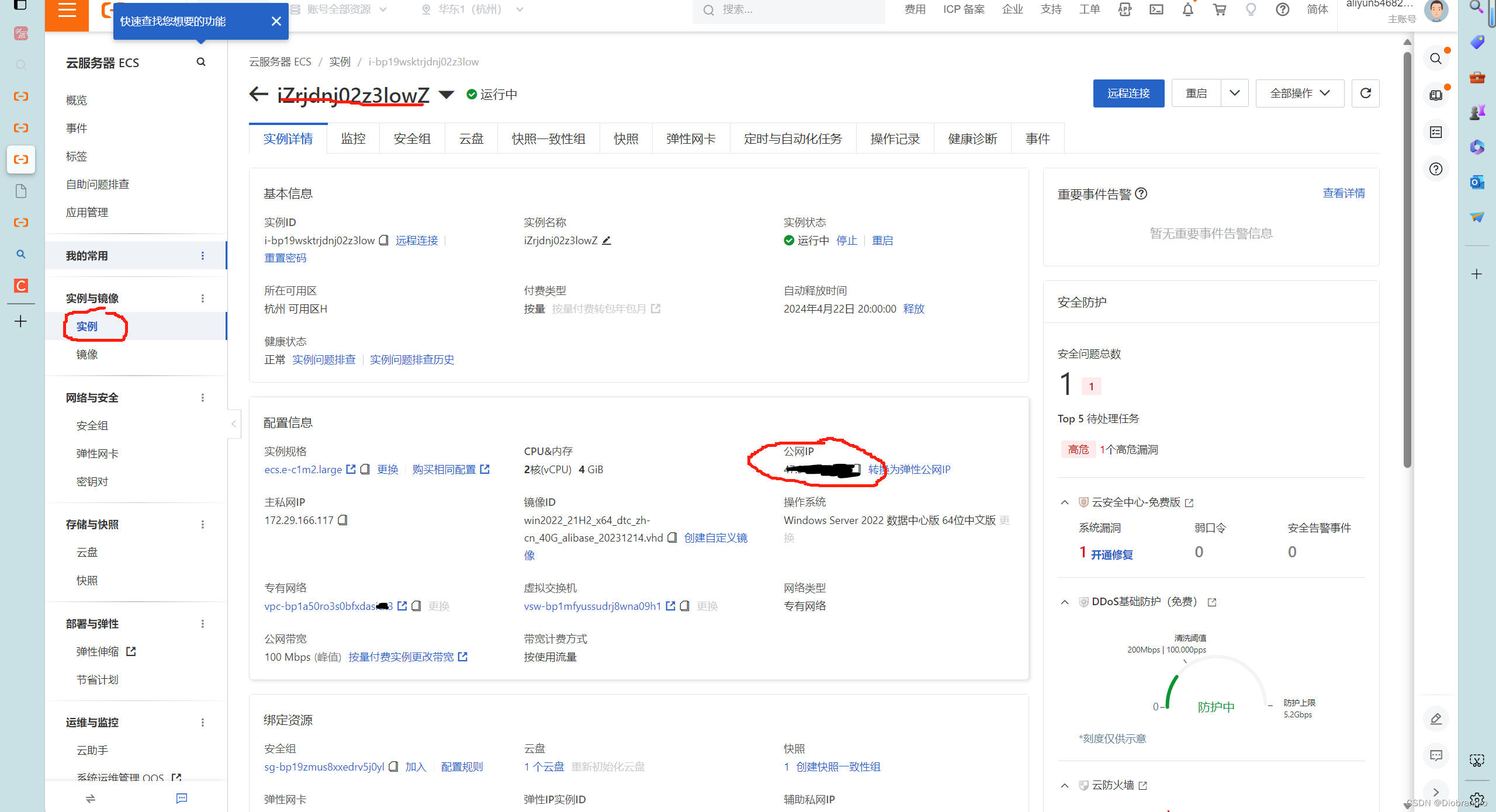Open the notifications bell icon
Viewport: 1496px width, 812px height.
click(x=1187, y=10)
